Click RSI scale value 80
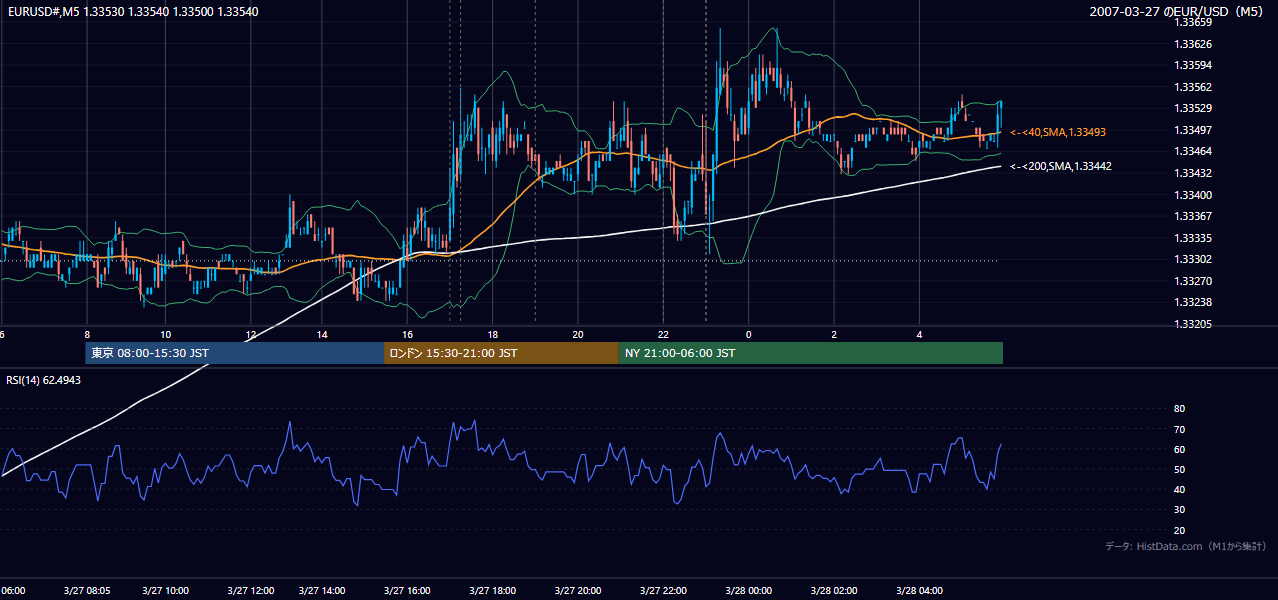 (1179, 409)
